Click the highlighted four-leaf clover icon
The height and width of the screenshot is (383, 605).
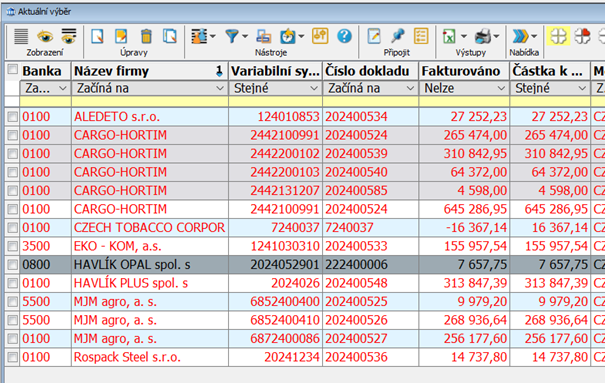click(558, 36)
